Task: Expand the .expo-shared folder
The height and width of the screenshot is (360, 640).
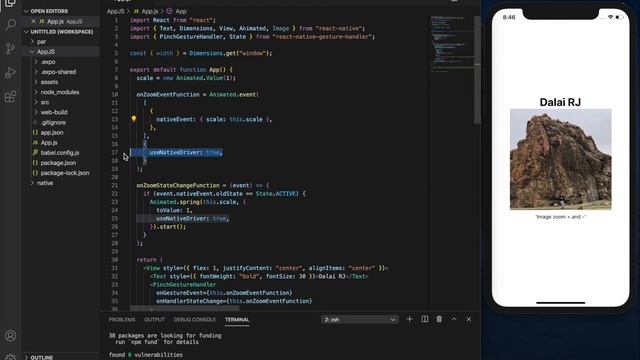Action: coord(60,72)
